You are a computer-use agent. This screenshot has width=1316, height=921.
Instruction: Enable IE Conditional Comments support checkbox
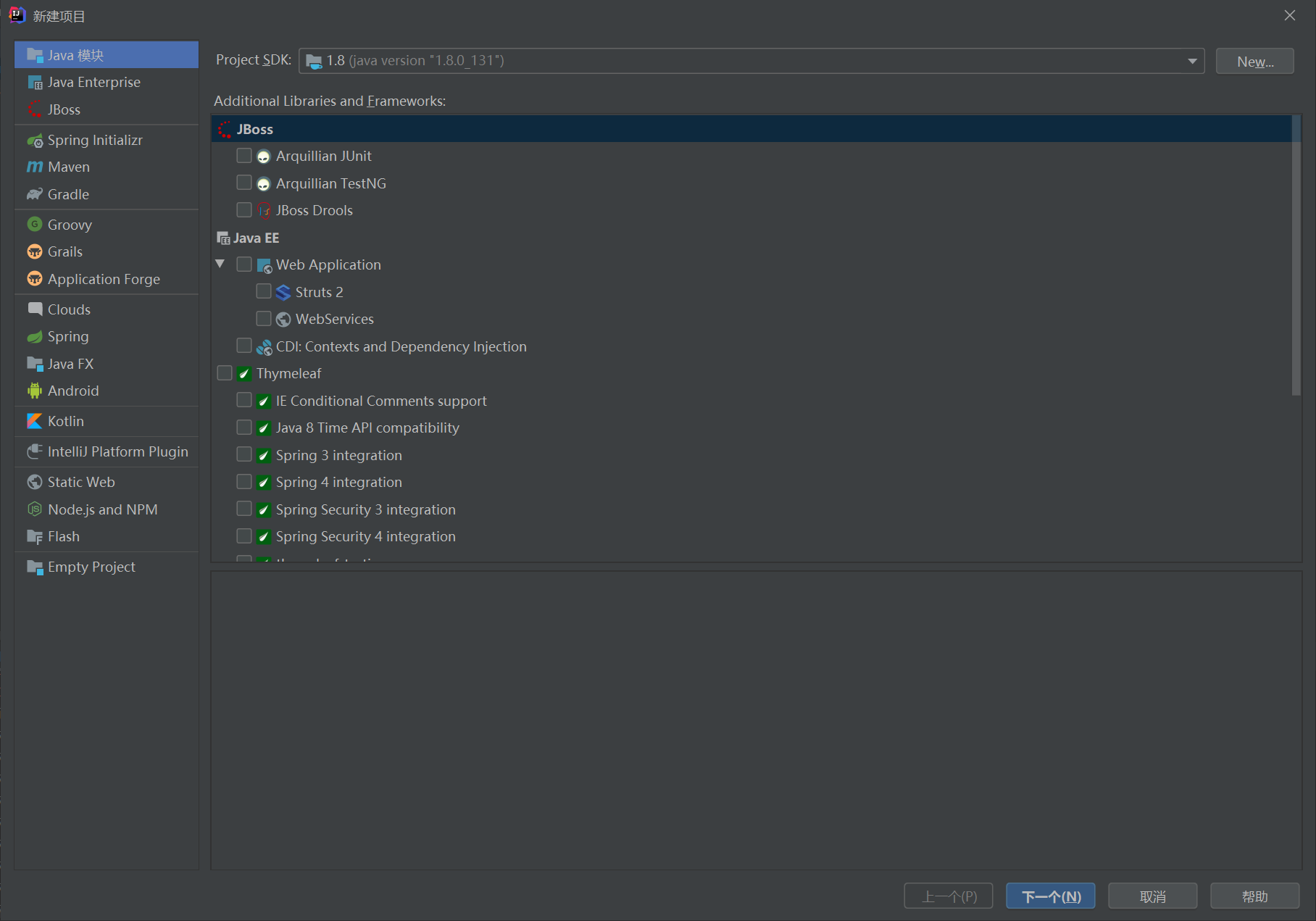244,400
